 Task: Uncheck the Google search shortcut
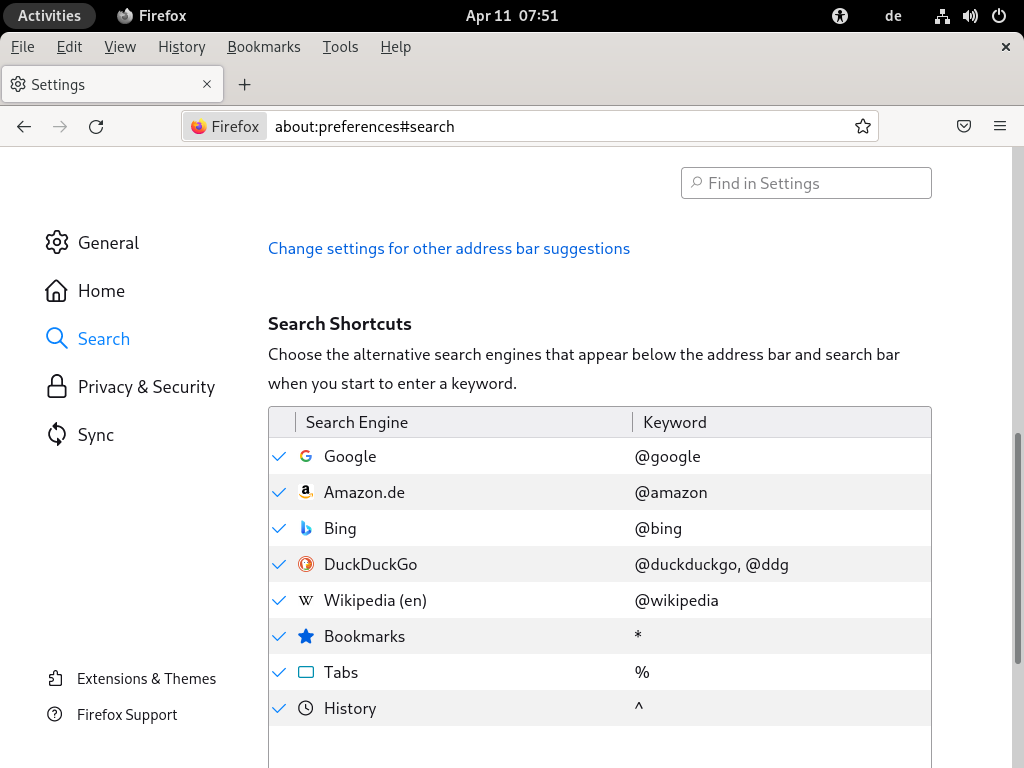point(279,457)
